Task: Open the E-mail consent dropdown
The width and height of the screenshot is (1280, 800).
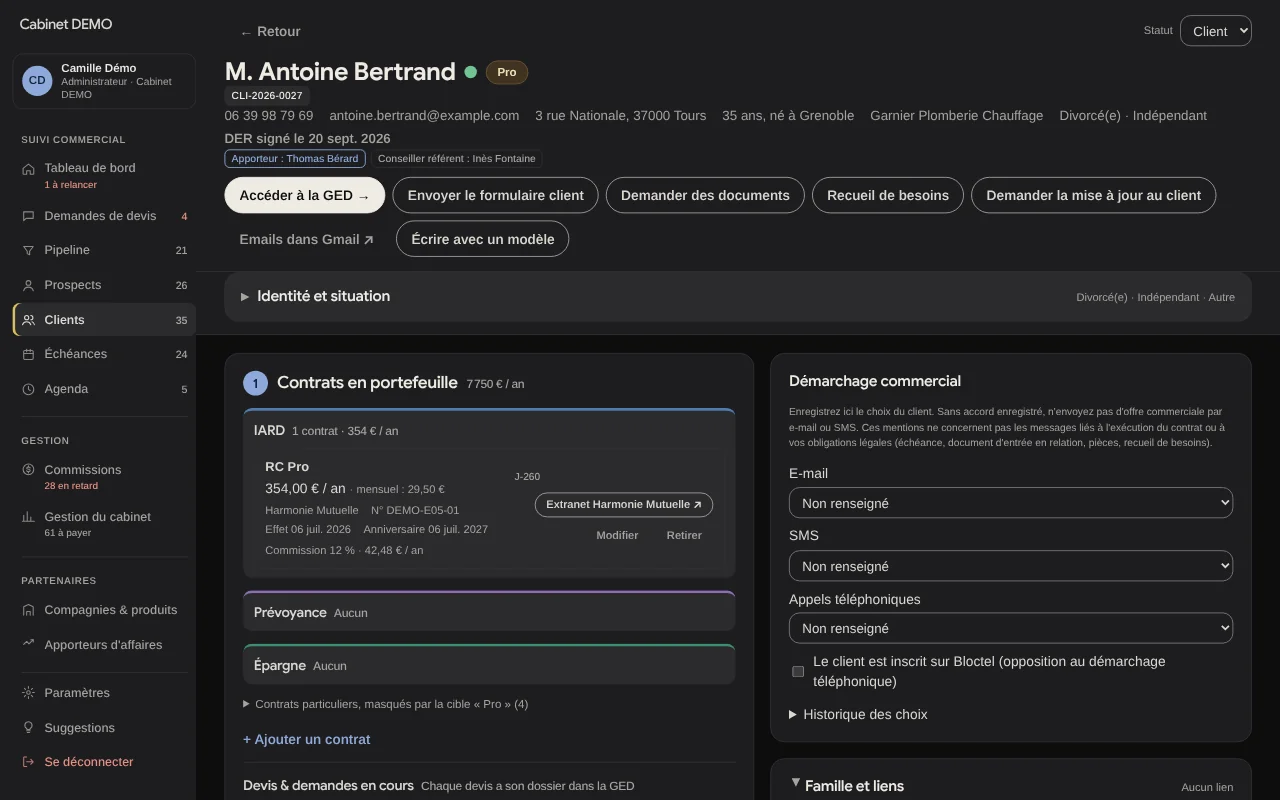Action: coord(1011,503)
